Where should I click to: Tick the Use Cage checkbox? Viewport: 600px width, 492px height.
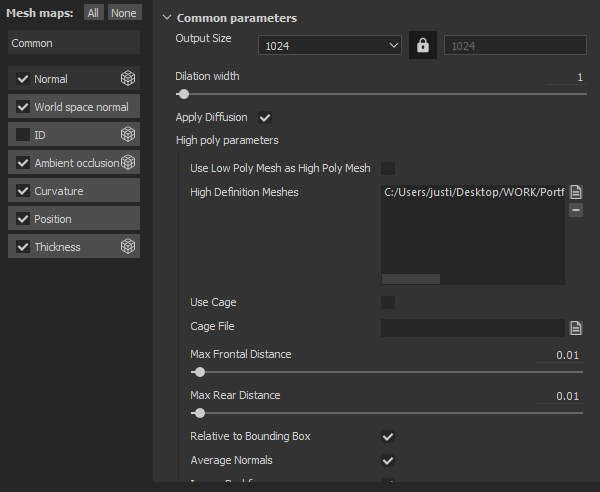388,302
